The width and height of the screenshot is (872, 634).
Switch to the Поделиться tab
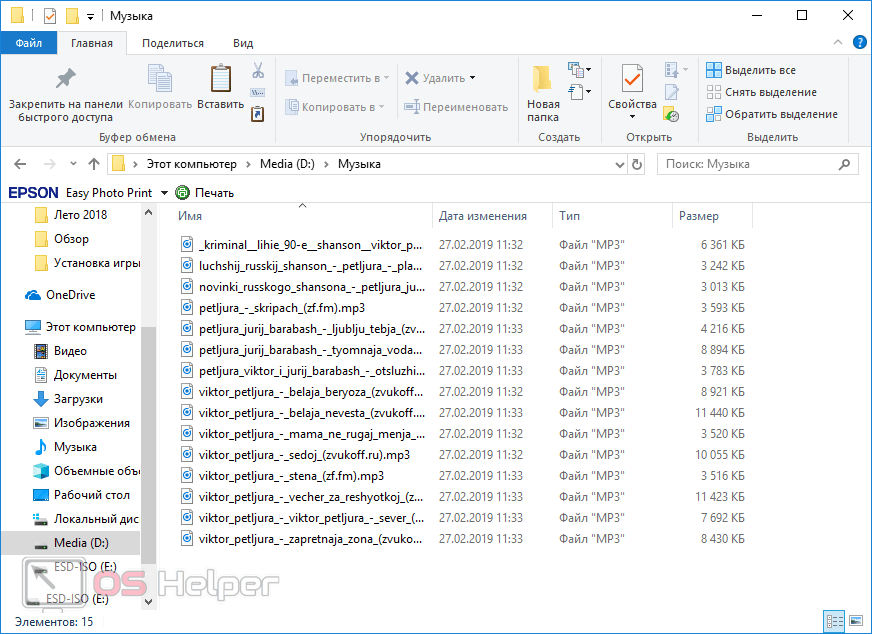tap(173, 43)
